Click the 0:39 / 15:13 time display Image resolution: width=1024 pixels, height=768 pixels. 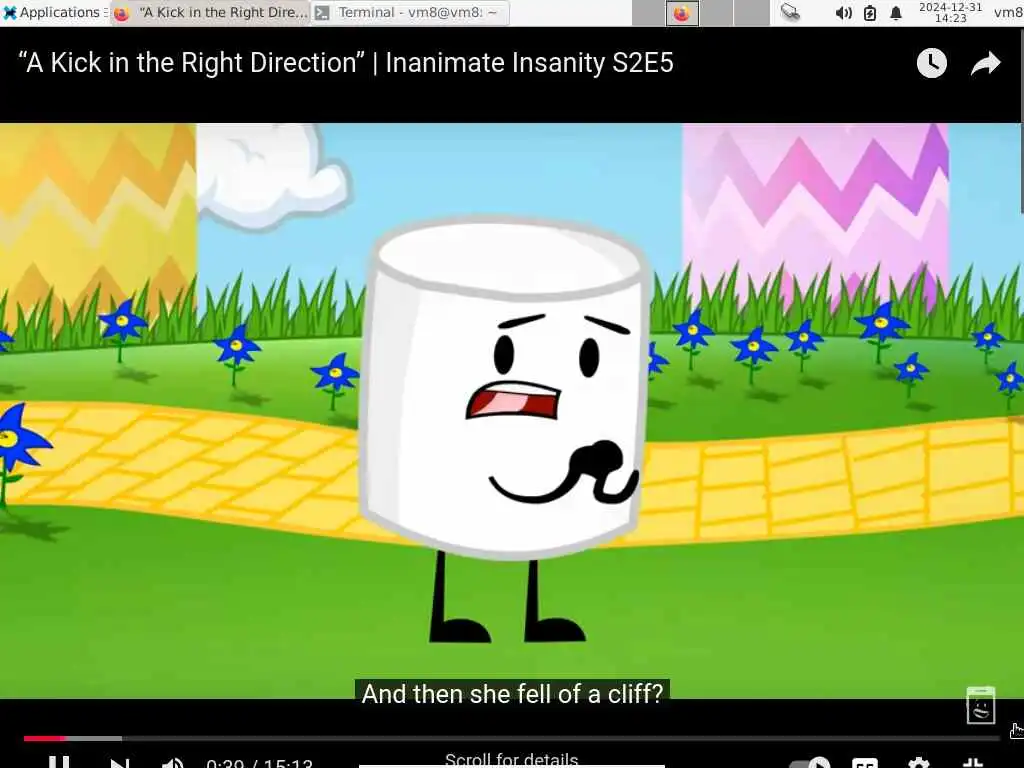point(259,763)
